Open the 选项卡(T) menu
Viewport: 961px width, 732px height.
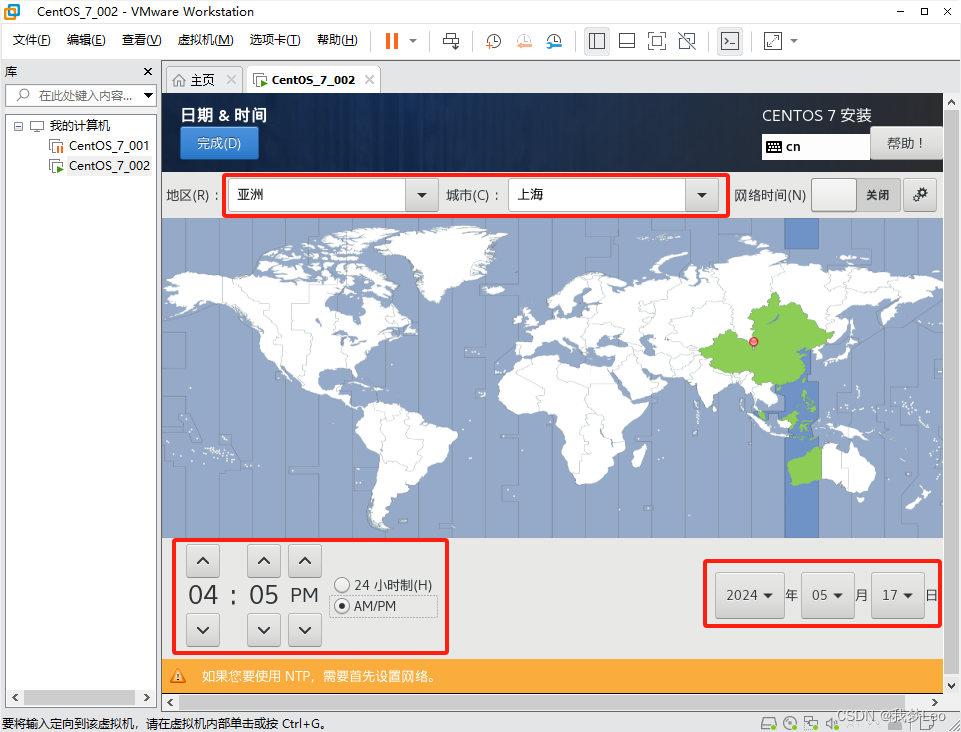click(x=275, y=40)
